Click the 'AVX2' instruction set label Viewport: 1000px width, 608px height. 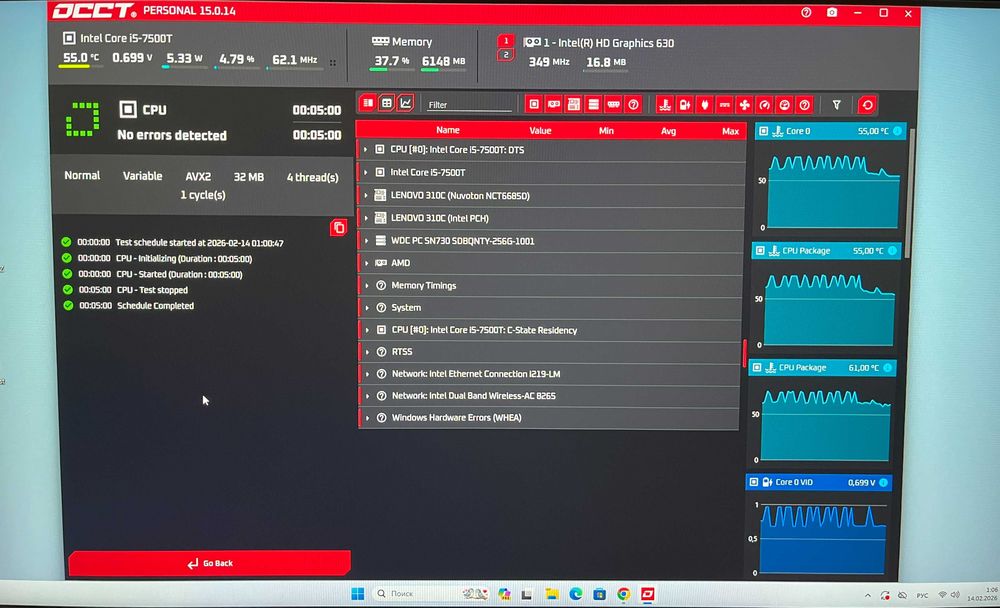click(198, 176)
